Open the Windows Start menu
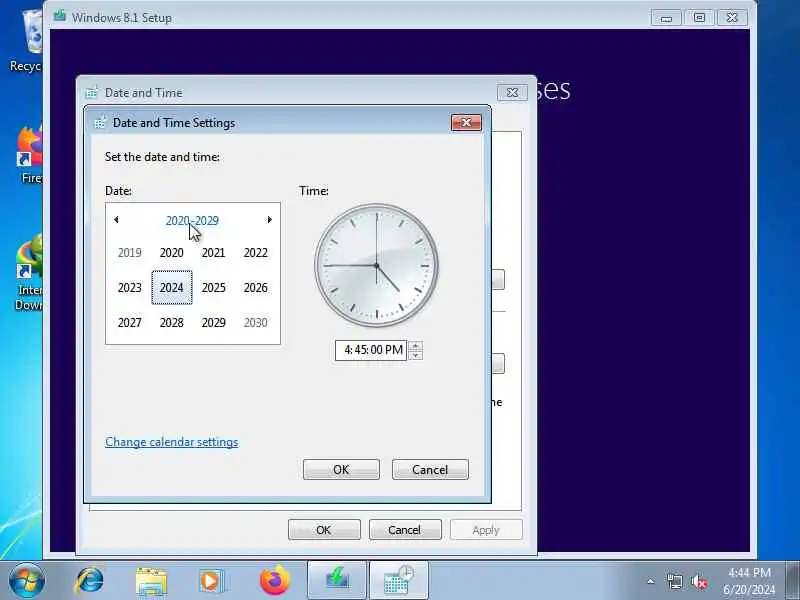800x600 pixels. click(x=27, y=581)
